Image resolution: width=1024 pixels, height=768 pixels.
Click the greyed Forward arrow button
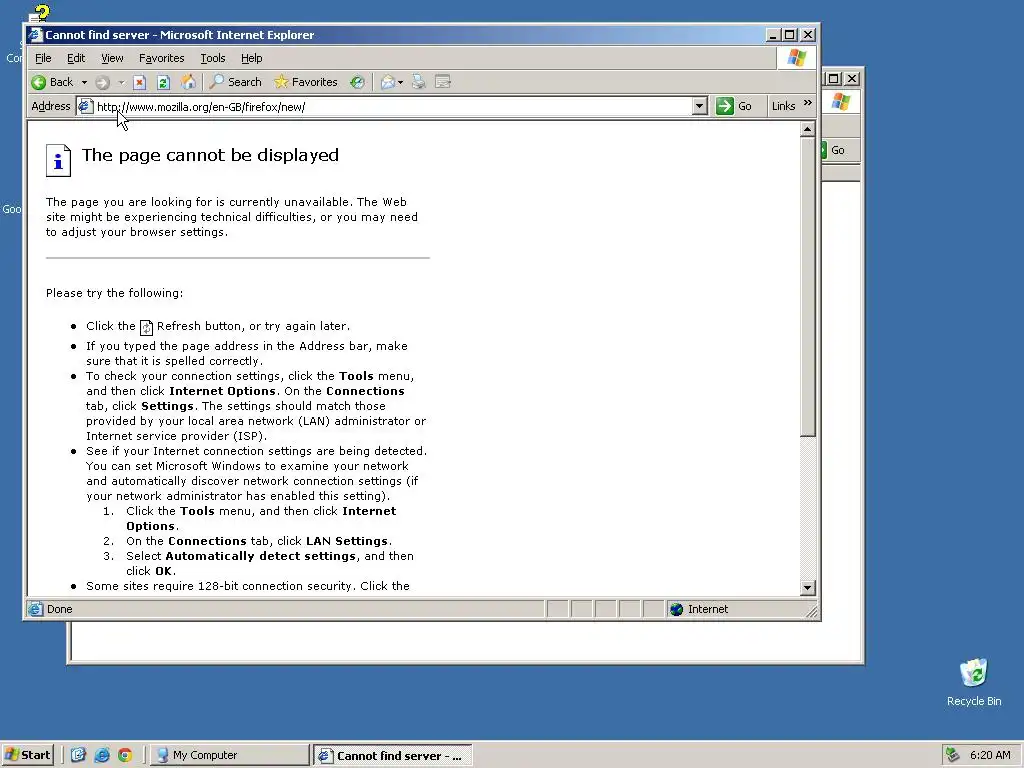pos(102,82)
